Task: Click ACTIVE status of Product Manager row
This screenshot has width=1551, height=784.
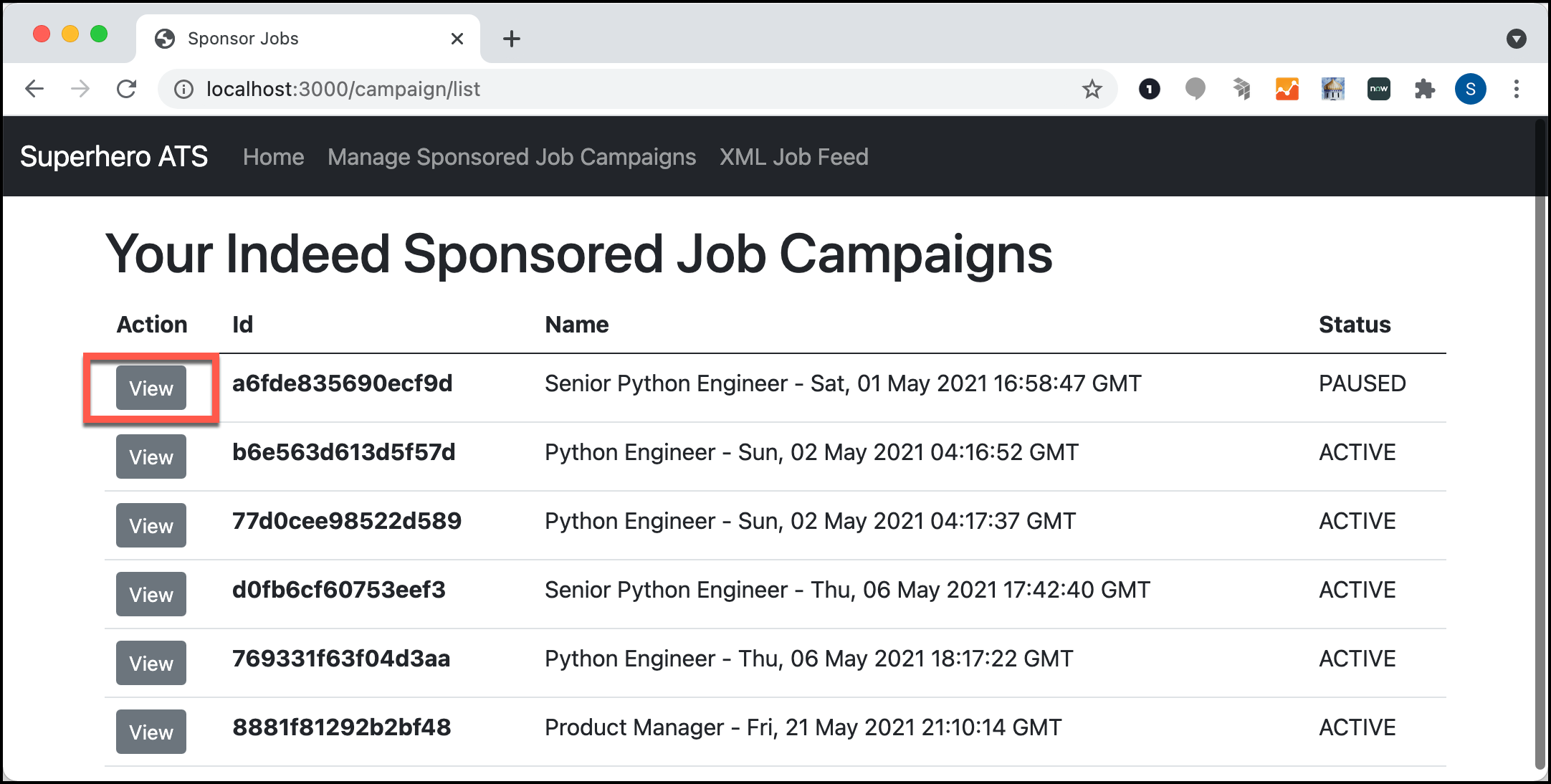Action: (1357, 727)
